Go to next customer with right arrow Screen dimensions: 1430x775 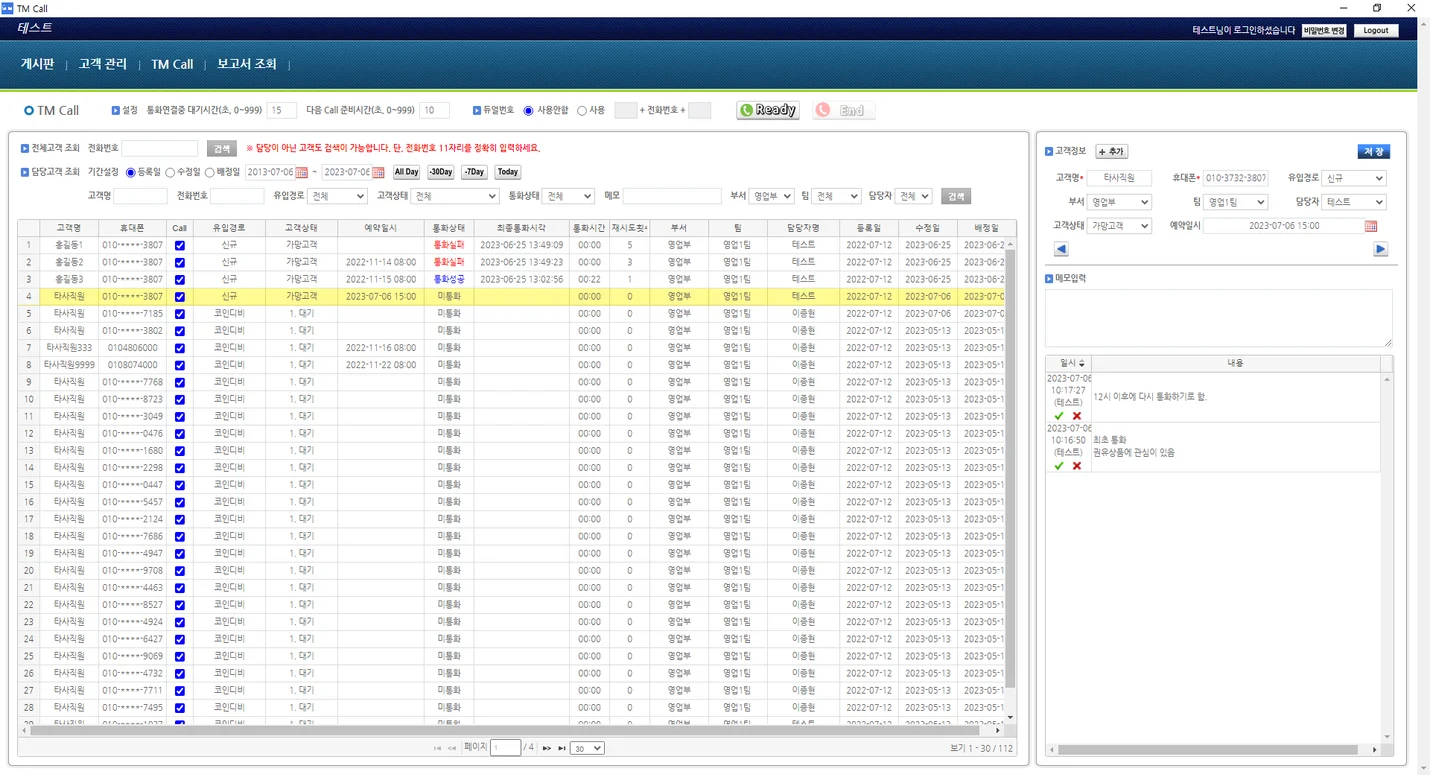pos(1380,249)
